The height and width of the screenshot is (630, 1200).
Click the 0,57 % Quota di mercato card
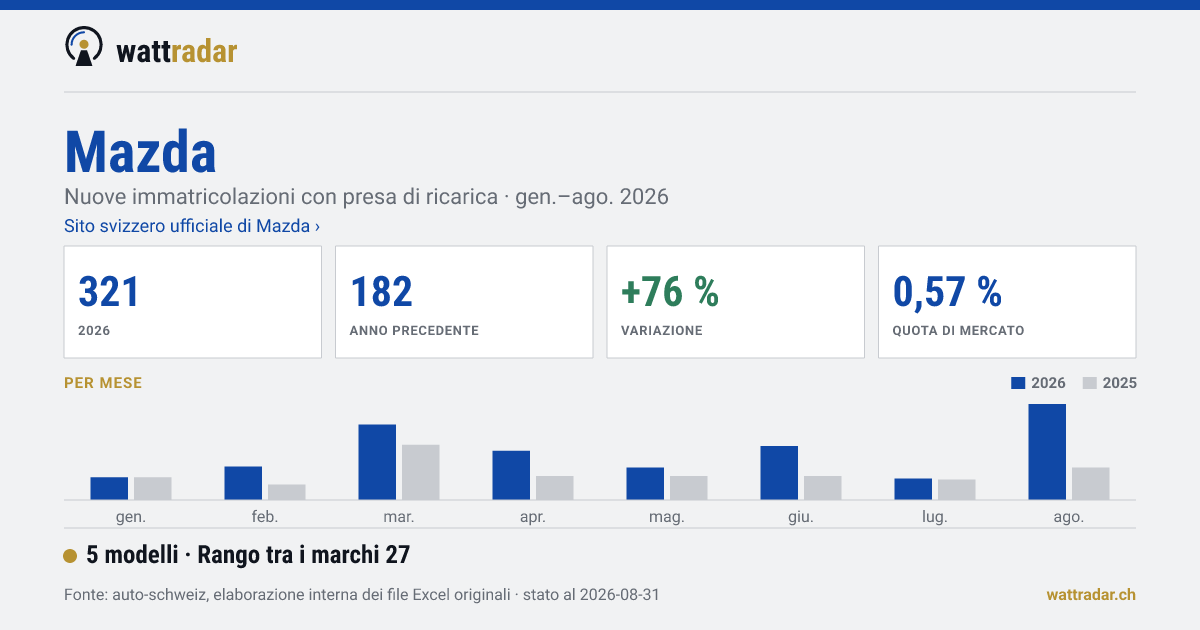pos(1007,302)
